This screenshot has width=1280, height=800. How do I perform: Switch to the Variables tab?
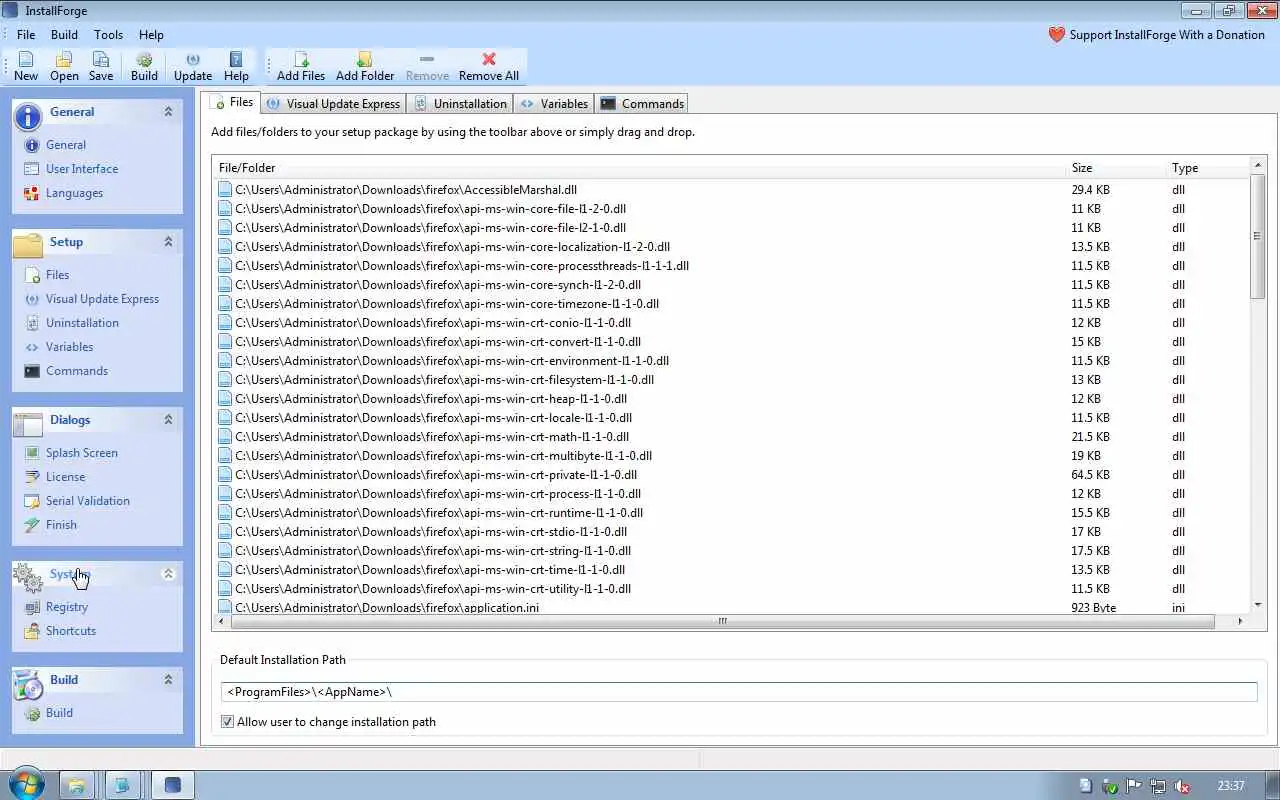point(554,104)
